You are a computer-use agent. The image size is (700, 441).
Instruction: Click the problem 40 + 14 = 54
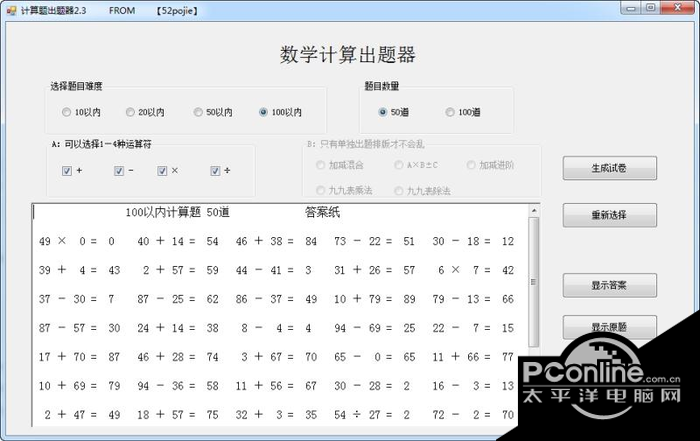tap(178, 241)
